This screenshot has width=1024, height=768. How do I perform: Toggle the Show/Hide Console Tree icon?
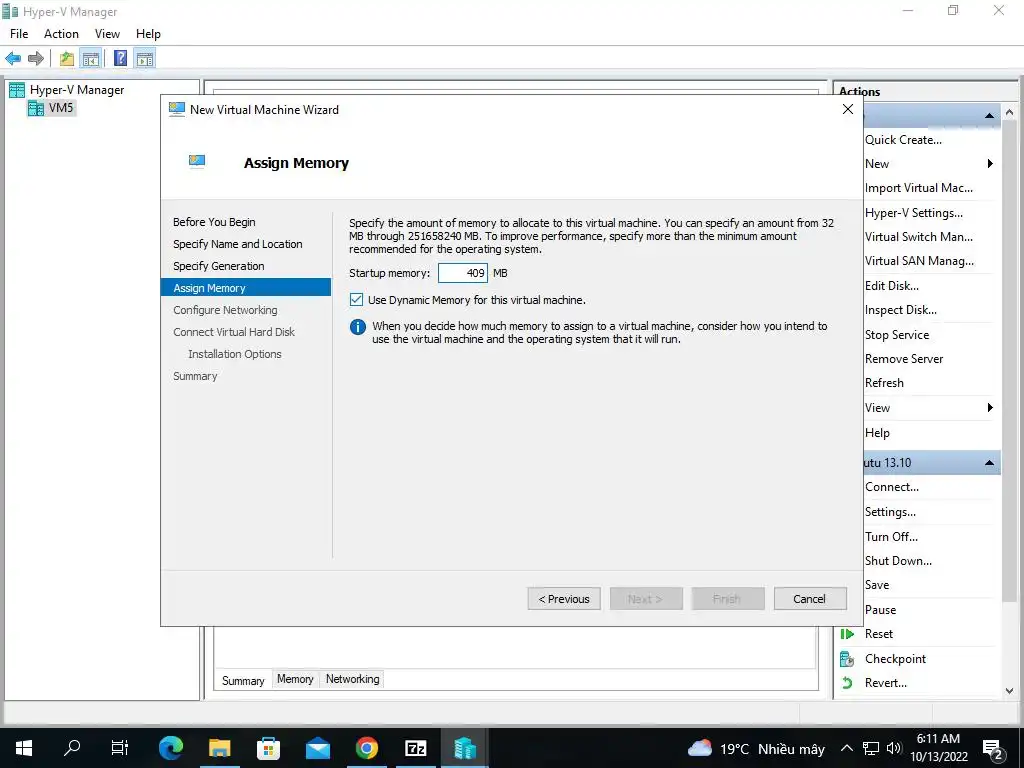point(91,59)
